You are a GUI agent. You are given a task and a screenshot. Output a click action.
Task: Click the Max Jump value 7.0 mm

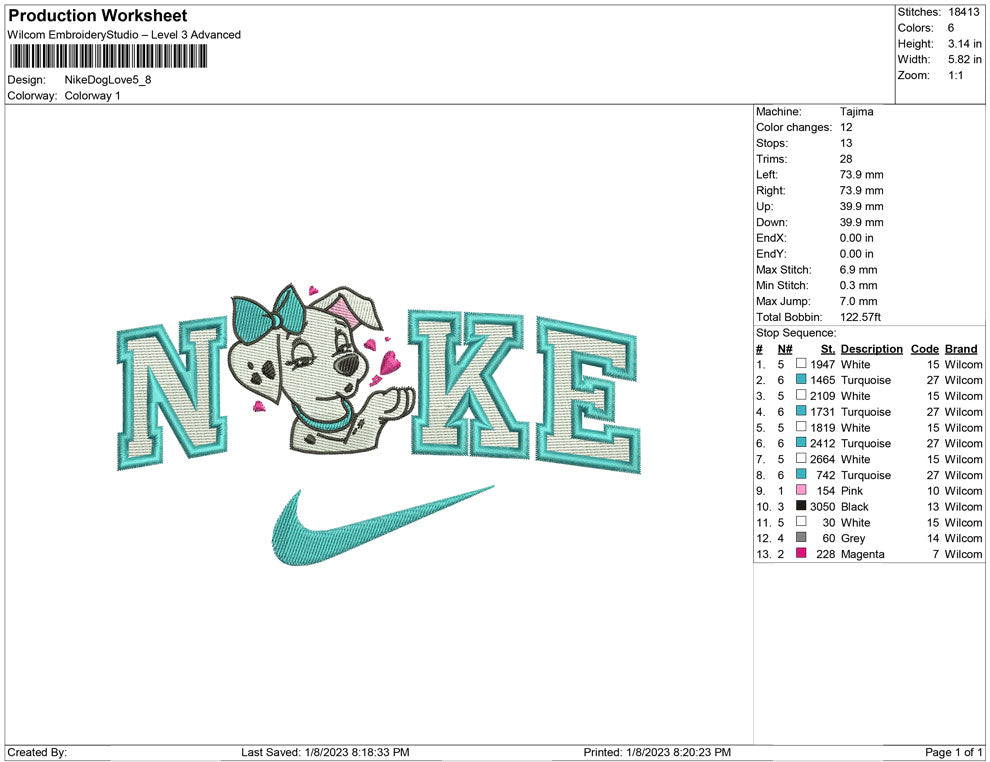859,301
